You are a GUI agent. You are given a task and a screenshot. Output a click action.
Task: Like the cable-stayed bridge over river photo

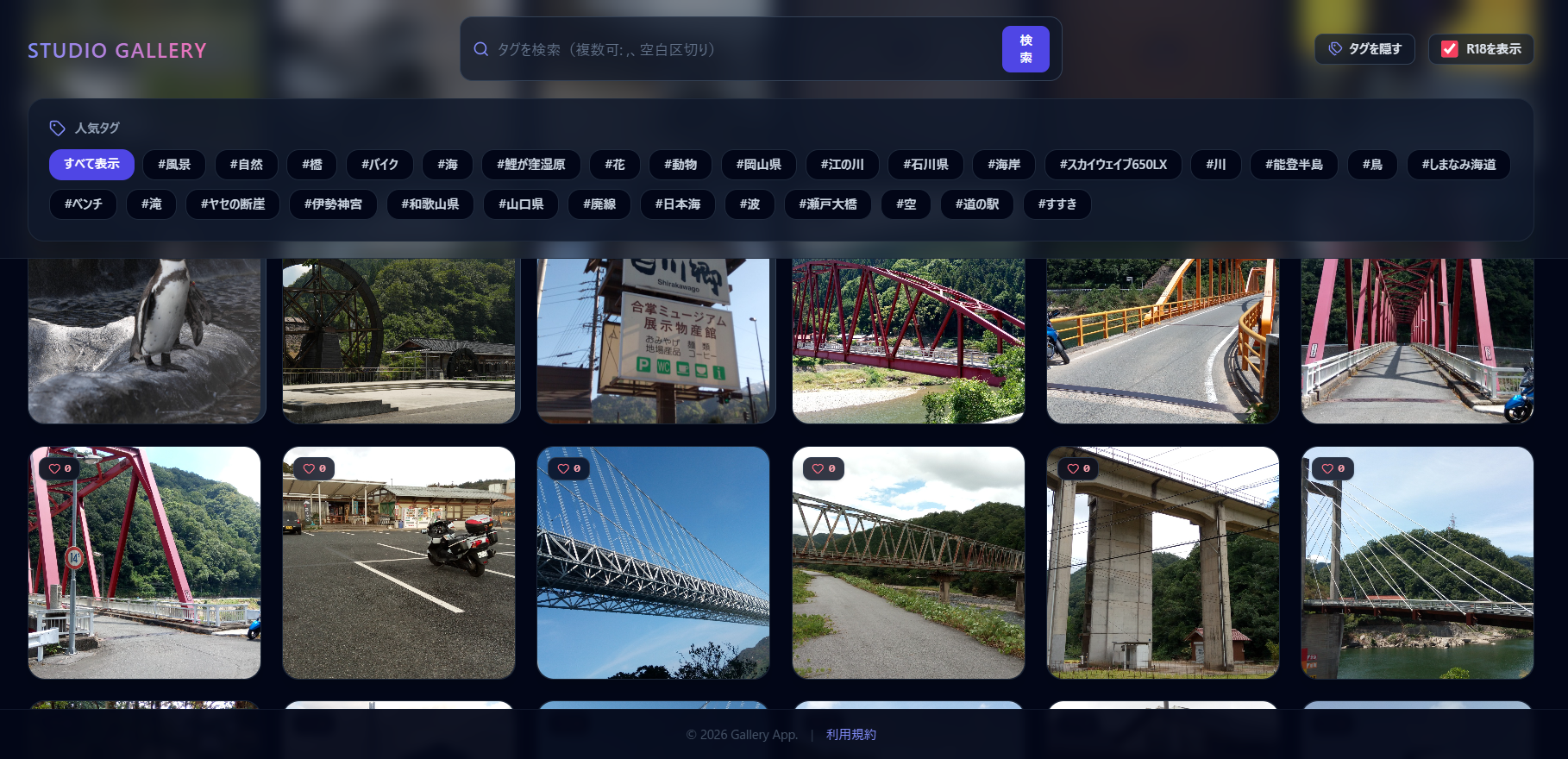click(x=1333, y=468)
